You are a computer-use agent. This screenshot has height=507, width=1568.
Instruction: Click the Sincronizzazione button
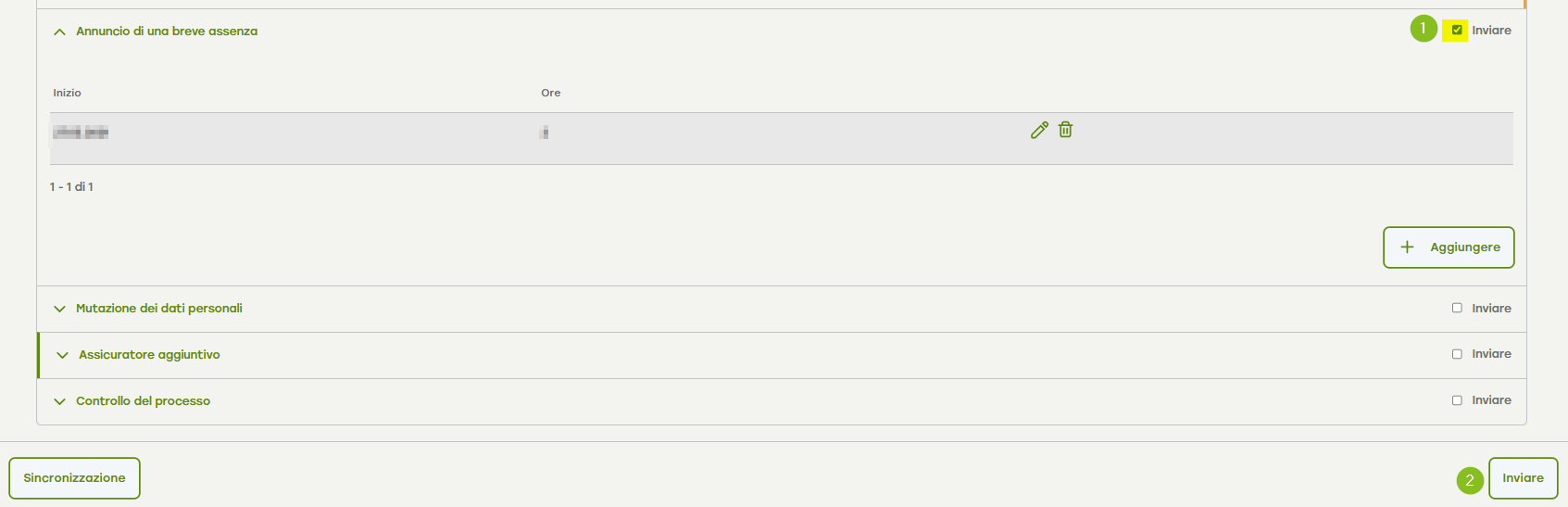tap(74, 478)
